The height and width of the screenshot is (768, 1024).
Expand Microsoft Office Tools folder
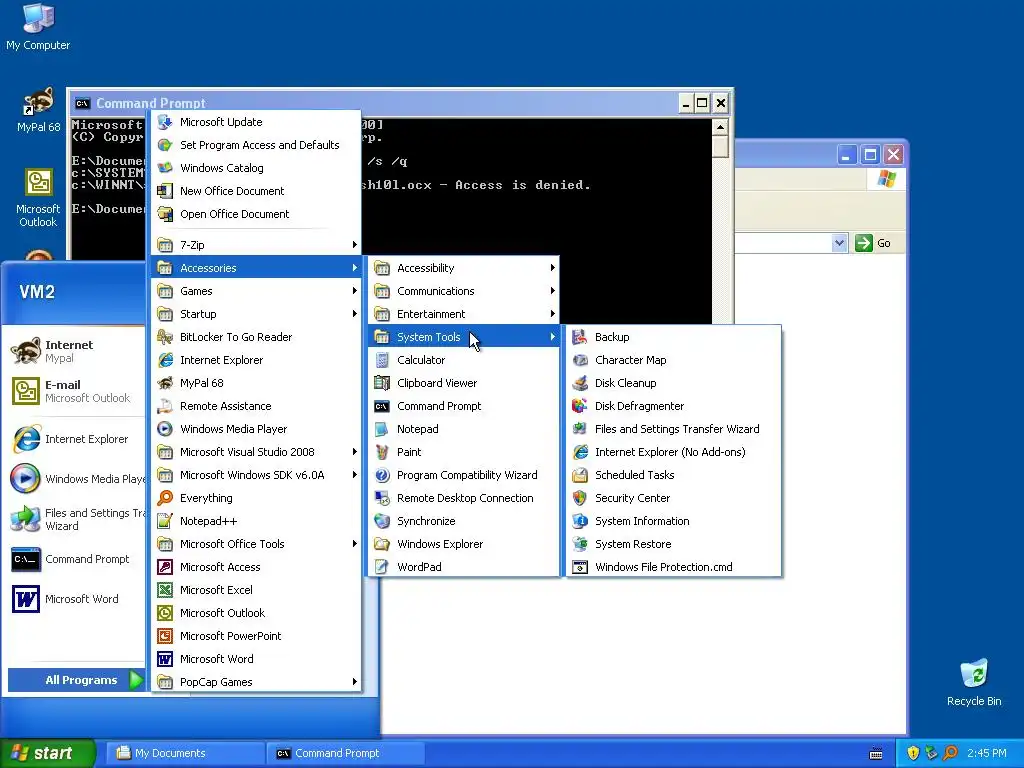pos(256,543)
